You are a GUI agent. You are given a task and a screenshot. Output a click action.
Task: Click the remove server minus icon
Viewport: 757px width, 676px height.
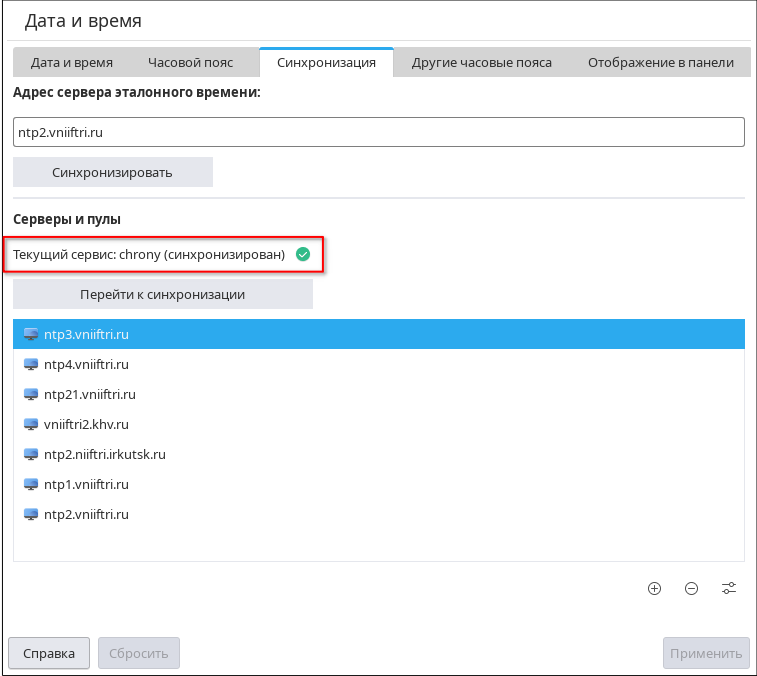click(x=691, y=588)
